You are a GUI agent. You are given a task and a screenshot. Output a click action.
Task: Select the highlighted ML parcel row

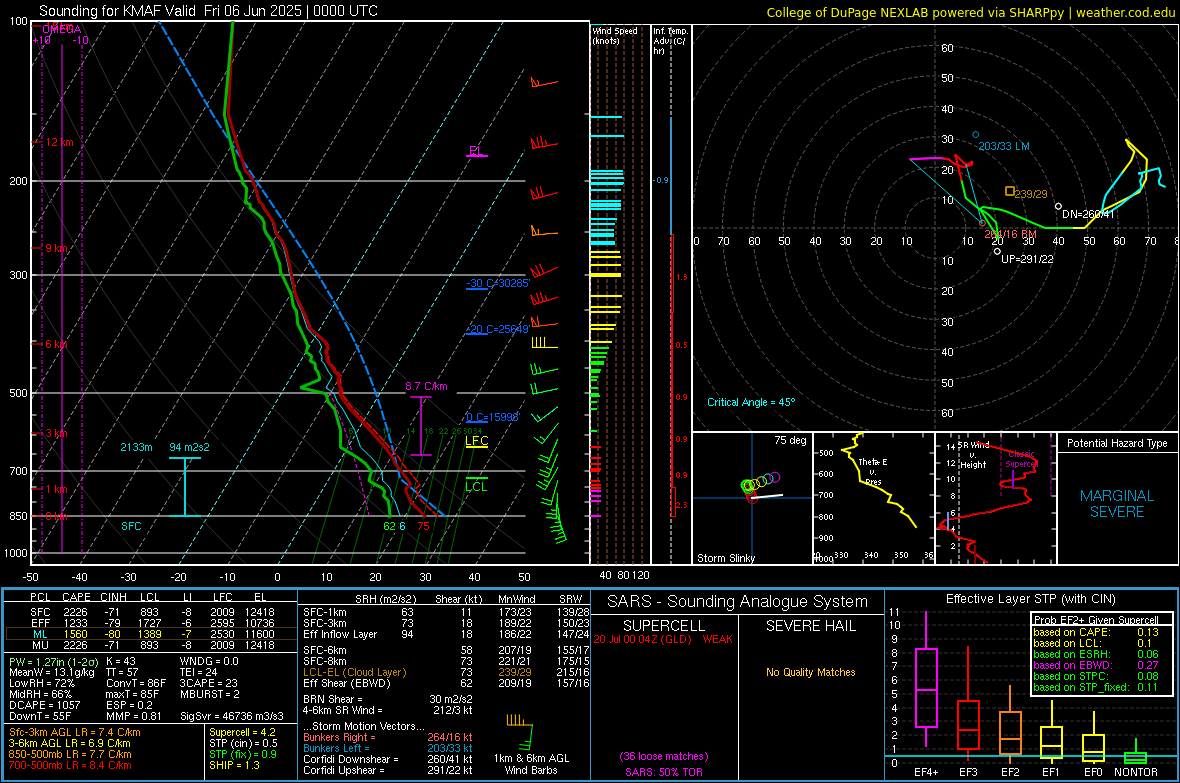click(x=151, y=634)
